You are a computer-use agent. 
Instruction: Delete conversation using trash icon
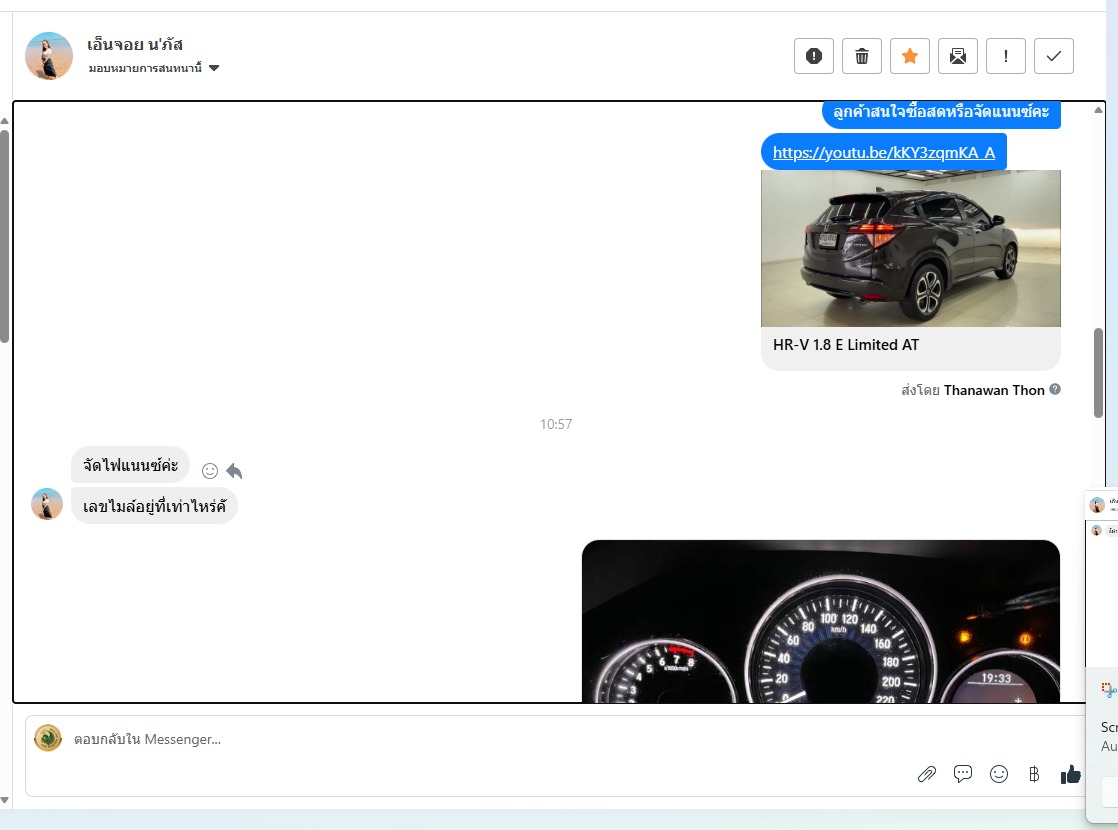click(x=861, y=56)
